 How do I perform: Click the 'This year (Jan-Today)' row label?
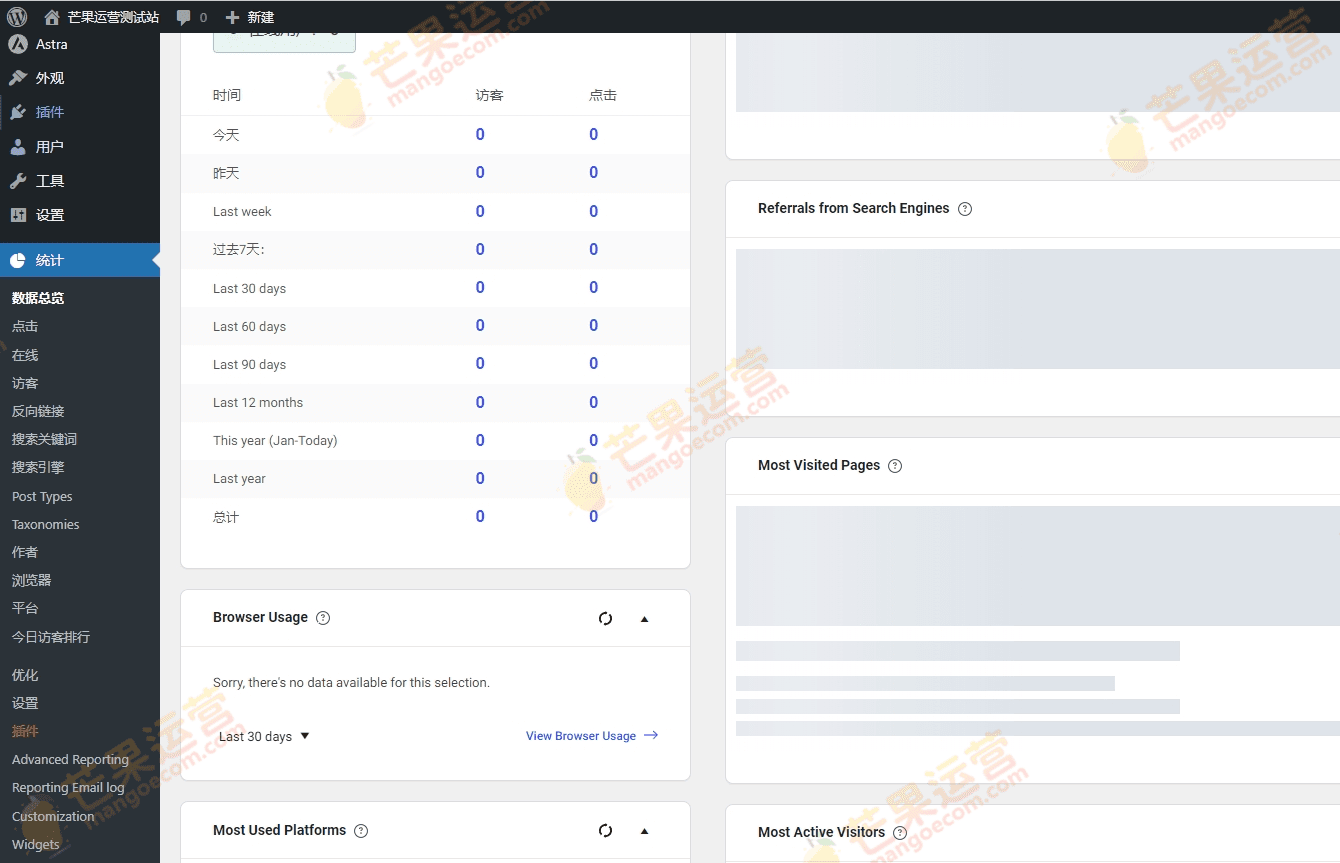click(x=275, y=441)
